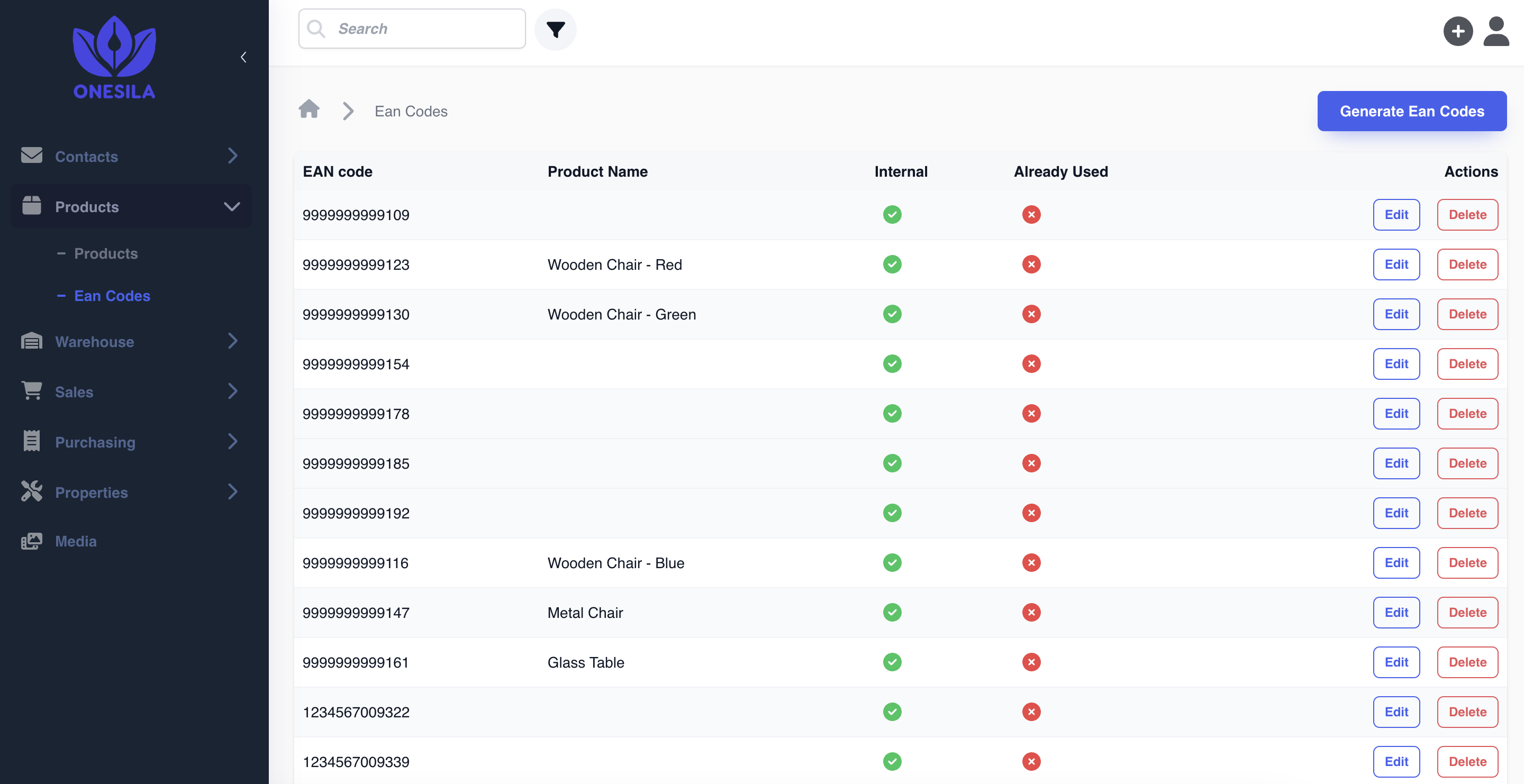
Task: Select the Glass Table name cell
Action: click(x=586, y=663)
